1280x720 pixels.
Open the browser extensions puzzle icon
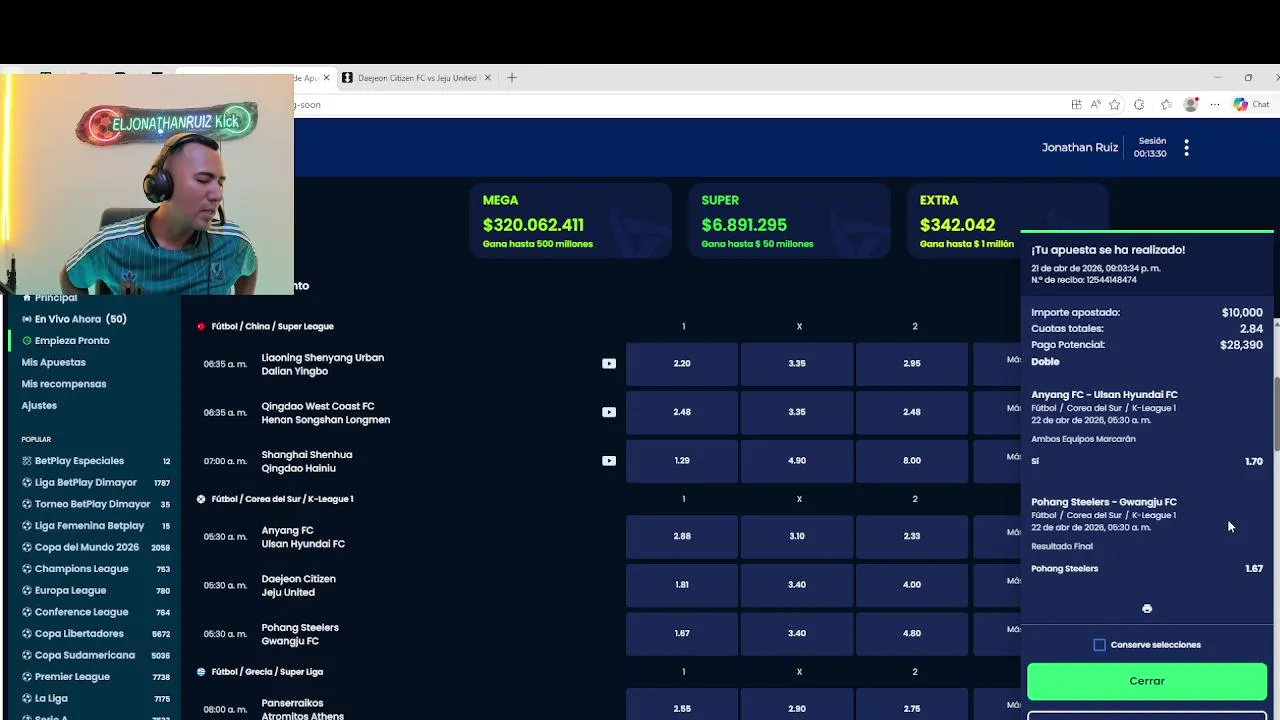(x=1140, y=104)
